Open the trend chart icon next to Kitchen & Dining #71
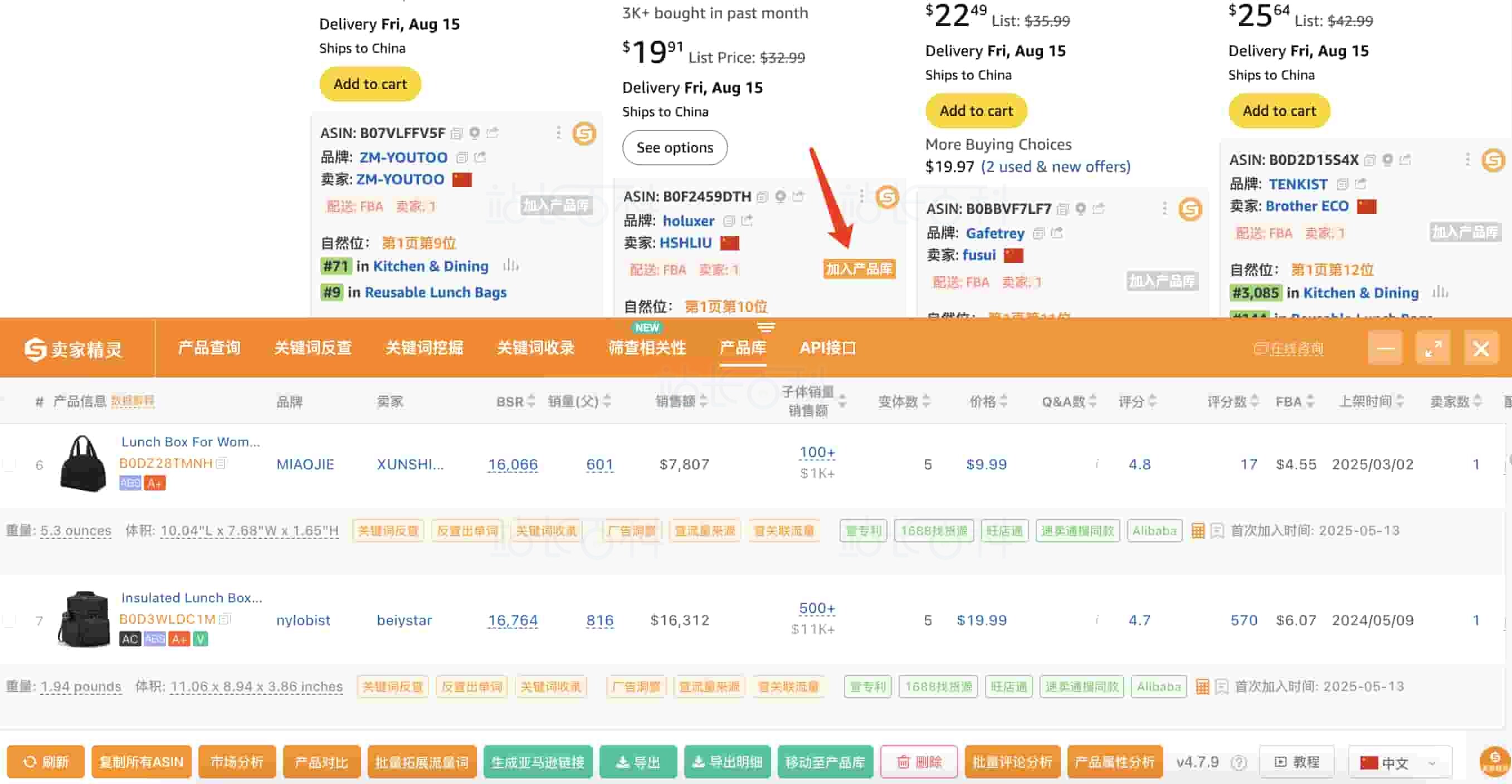The width and height of the screenshot is (1512, 784). pyautogui.click(x=511, y=266)
